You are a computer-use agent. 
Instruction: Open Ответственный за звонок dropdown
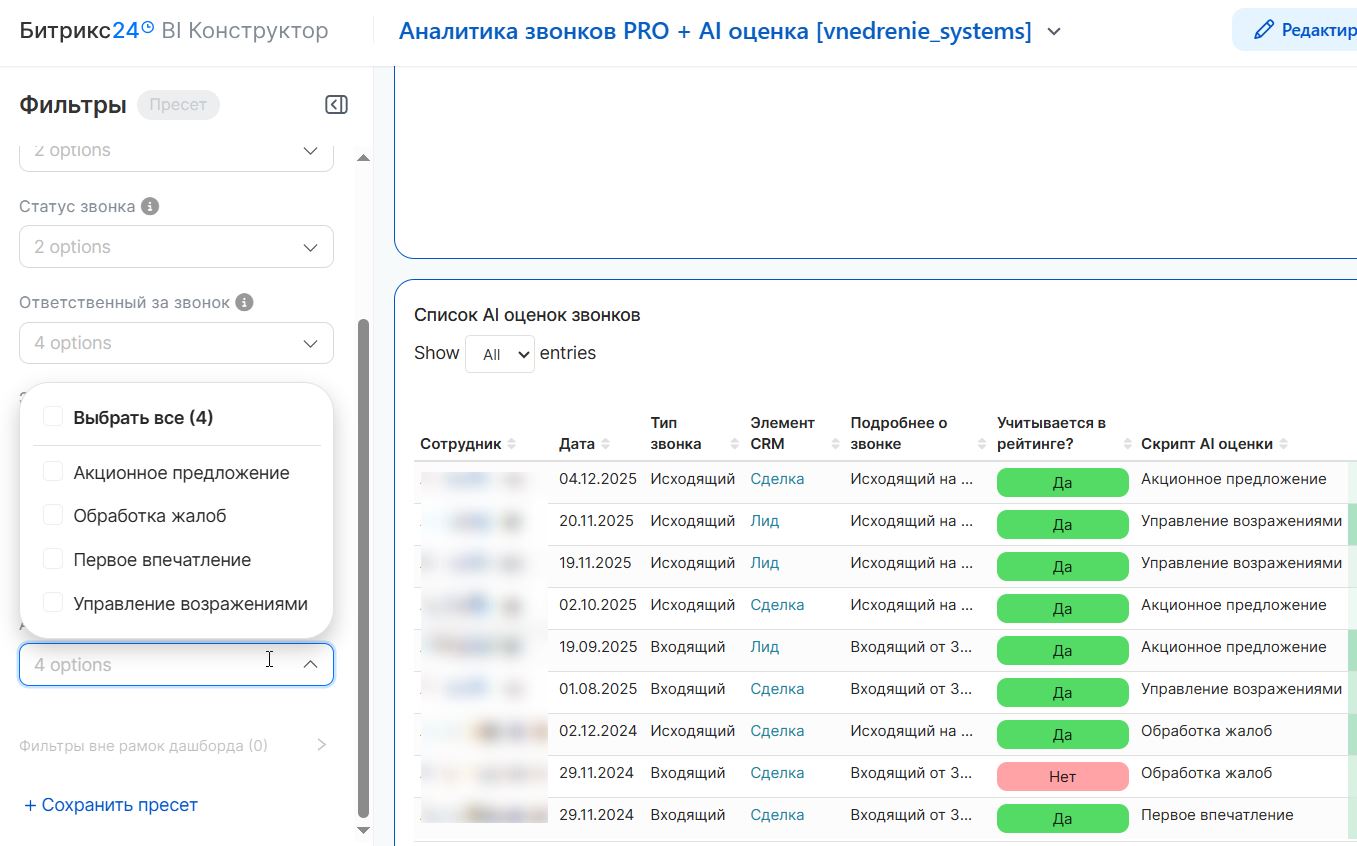[176, 343]
